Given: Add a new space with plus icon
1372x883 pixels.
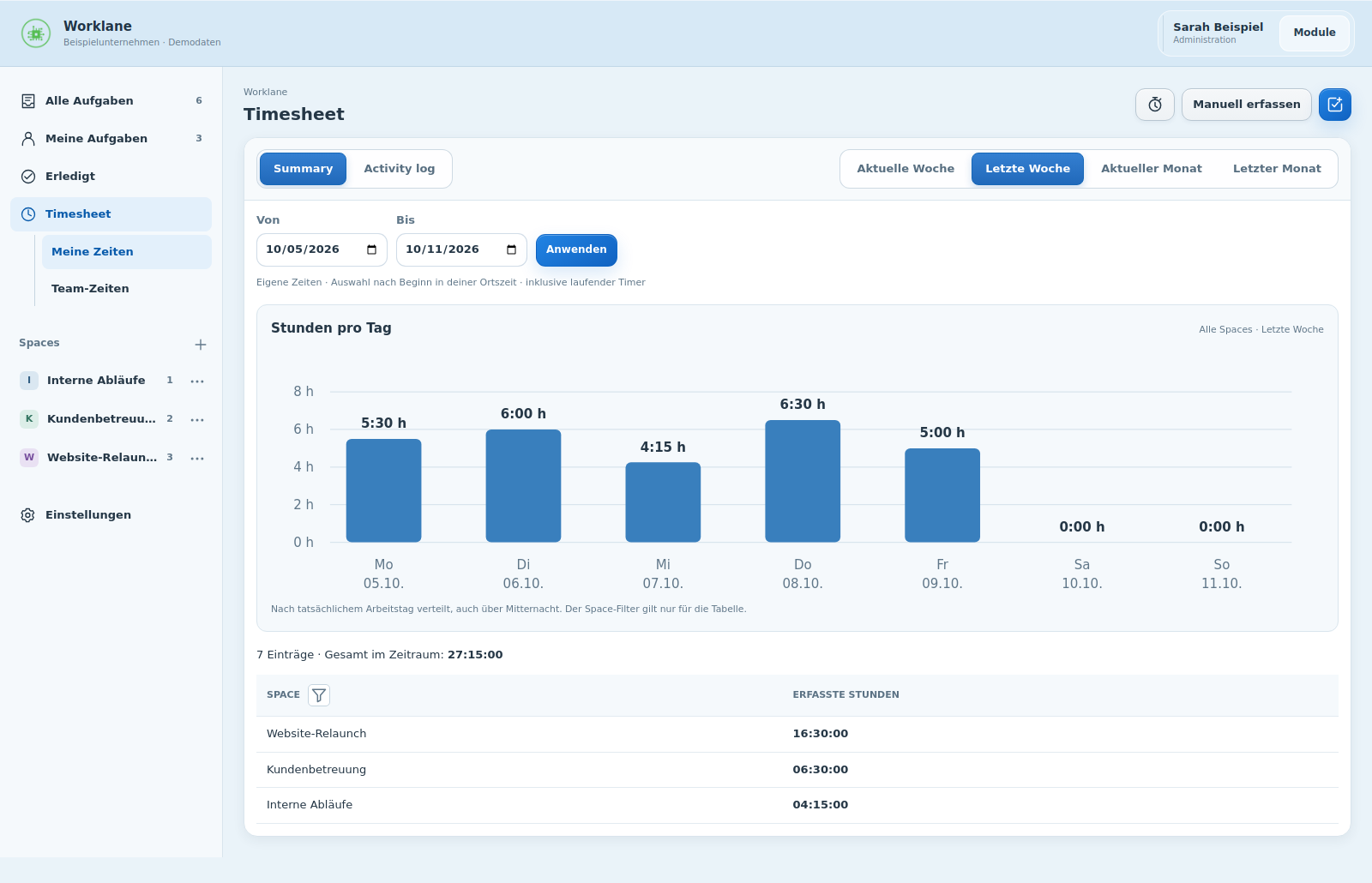Looking at the screenshot, I should [x=201, y=345].
